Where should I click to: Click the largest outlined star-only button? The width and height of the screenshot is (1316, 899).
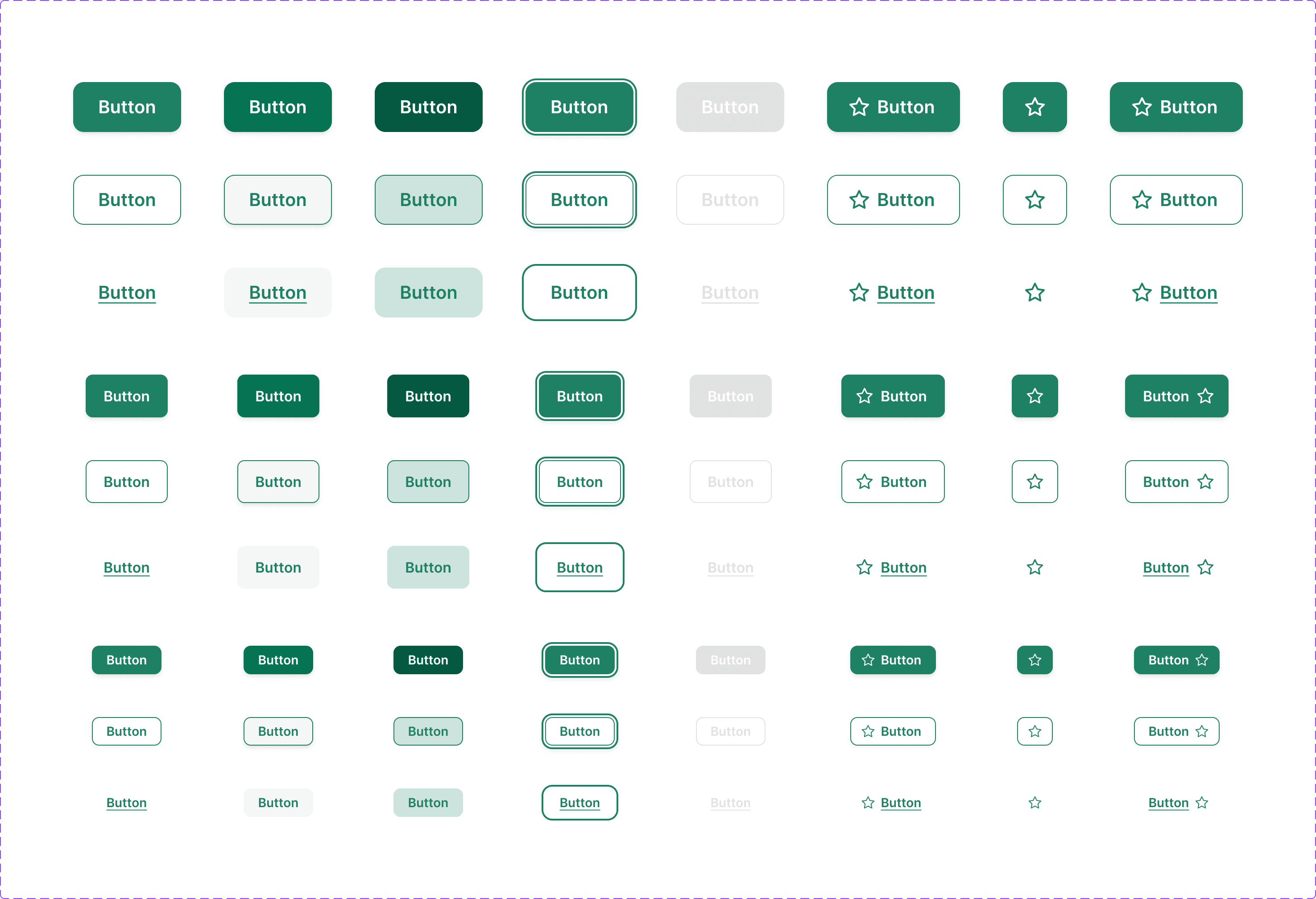(x=1035, y=200)
